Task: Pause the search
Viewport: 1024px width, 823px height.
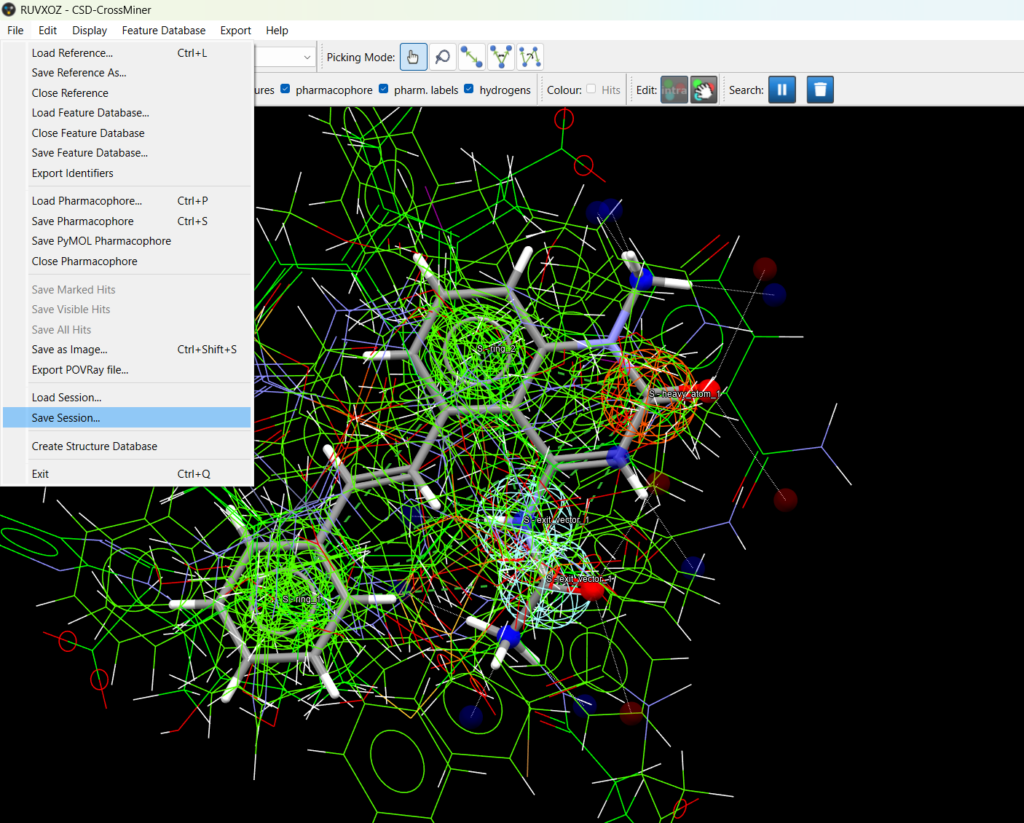Action: 782,90
